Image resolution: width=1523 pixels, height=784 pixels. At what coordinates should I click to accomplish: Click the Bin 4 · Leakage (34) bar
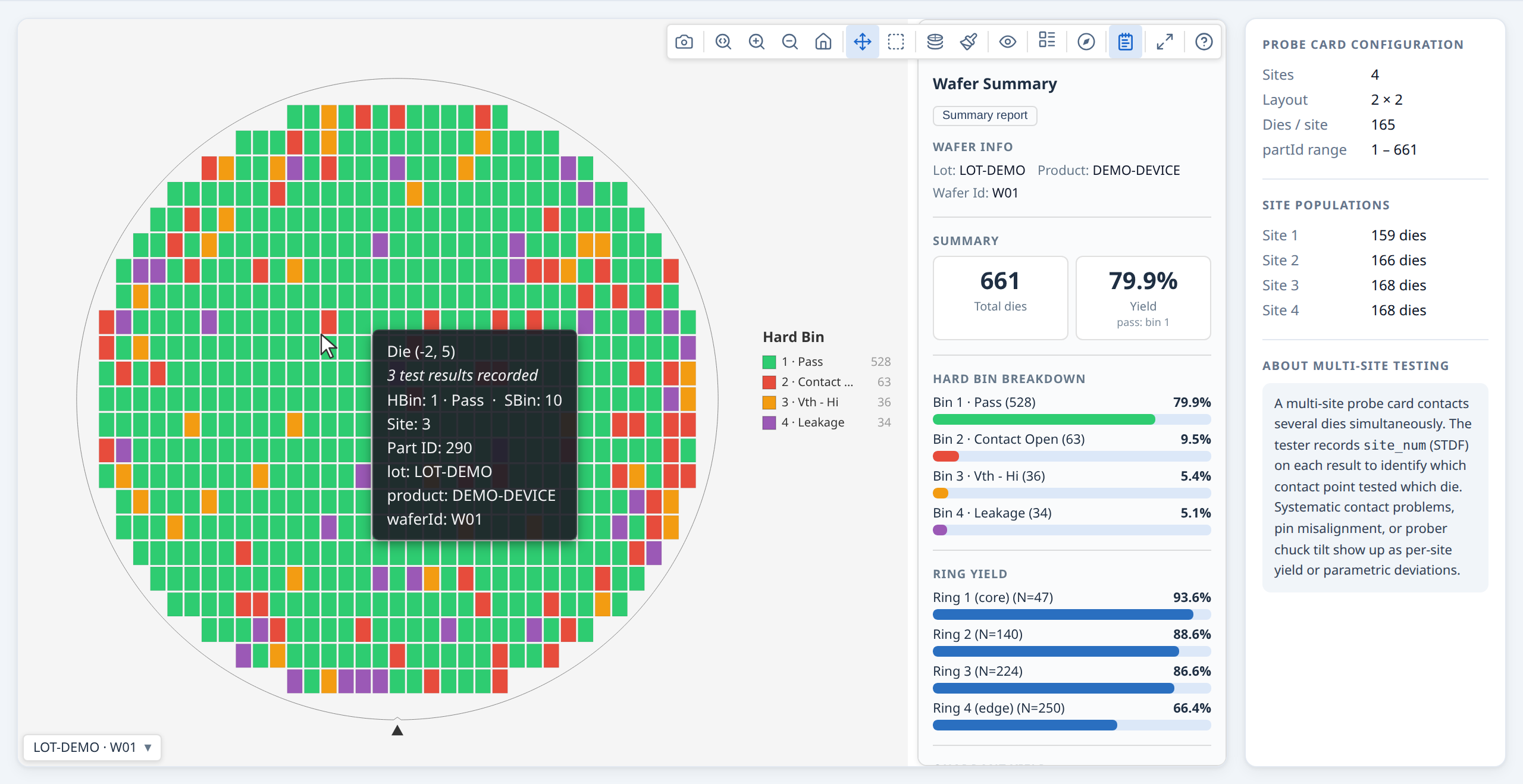tap(1071, 530)
